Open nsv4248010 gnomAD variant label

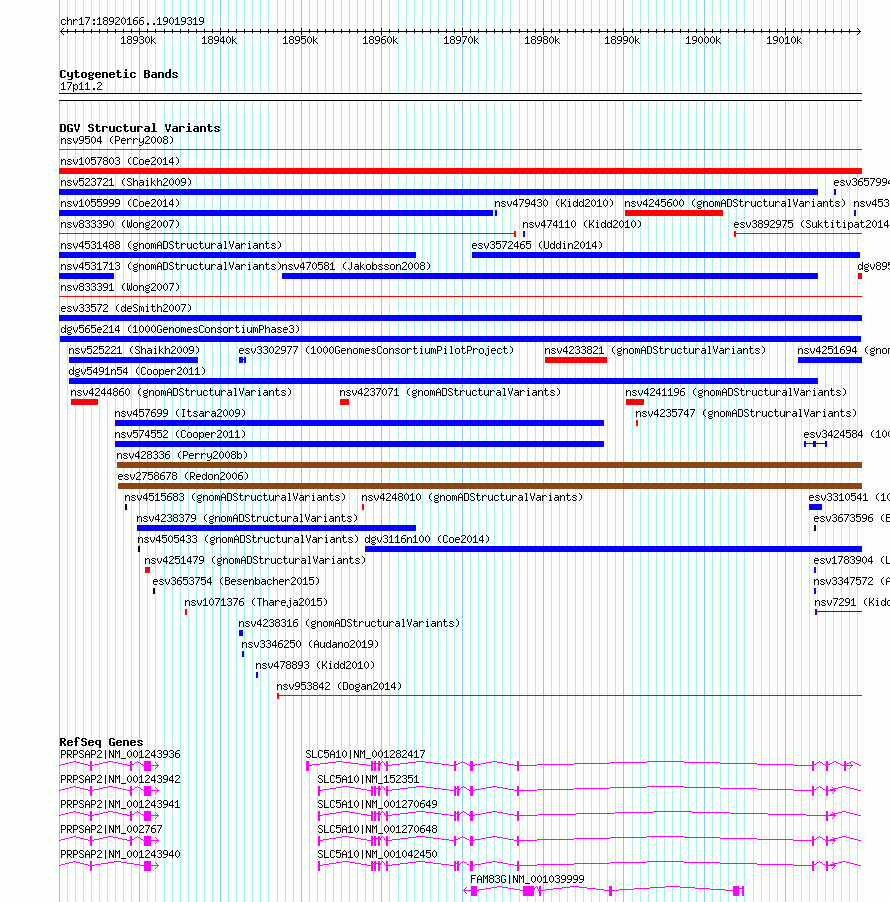tap(472, 498)
